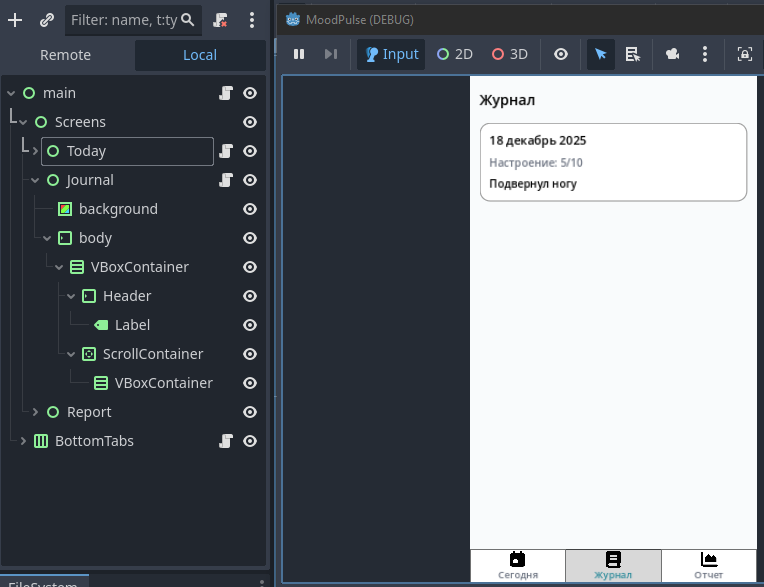Open the game toolbar three-dot options menu
Viewport: 764px width, 587px height.
706,54
